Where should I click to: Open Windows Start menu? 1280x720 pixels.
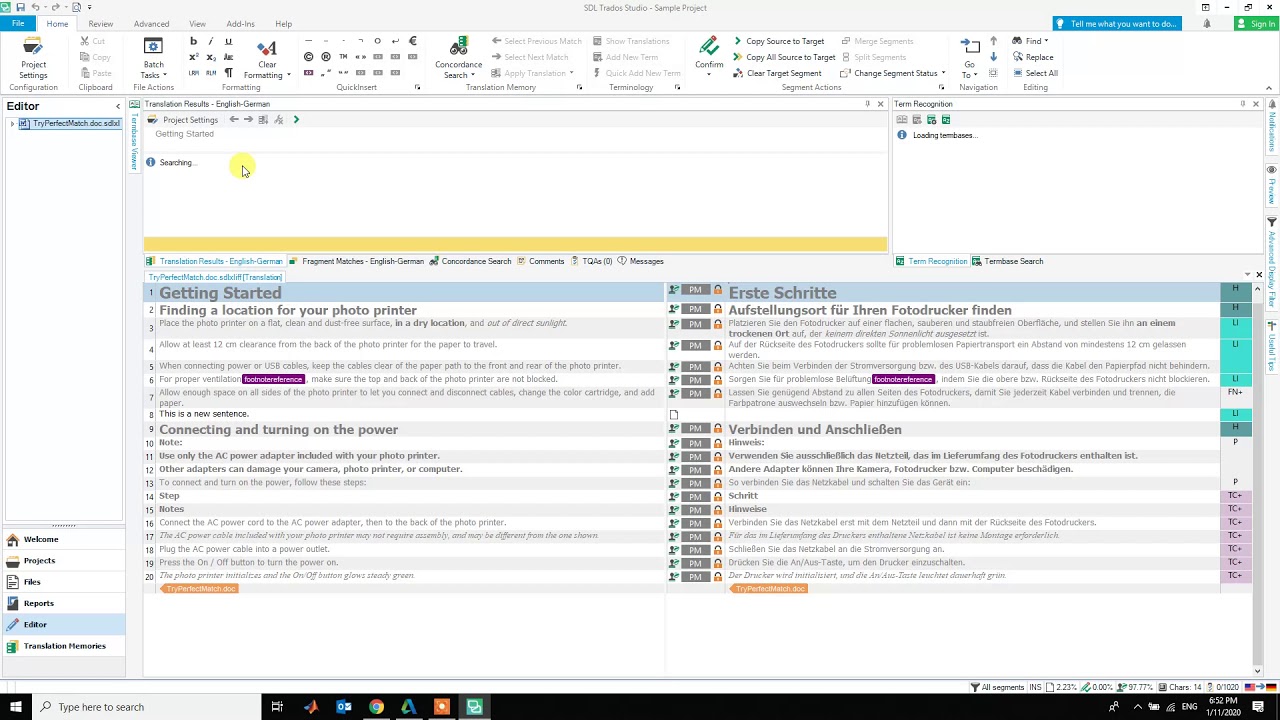(x=15, y=707)
